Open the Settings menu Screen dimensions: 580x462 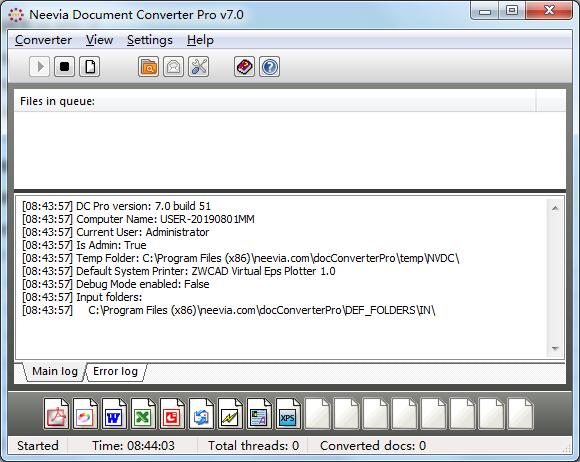tap(150, 40)
